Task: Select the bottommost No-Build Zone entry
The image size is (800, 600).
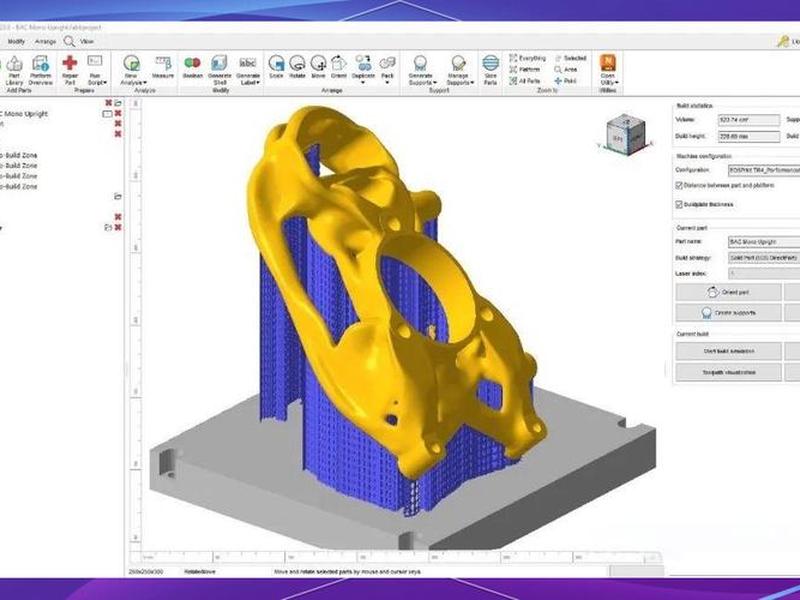Action: pos(19,186)
